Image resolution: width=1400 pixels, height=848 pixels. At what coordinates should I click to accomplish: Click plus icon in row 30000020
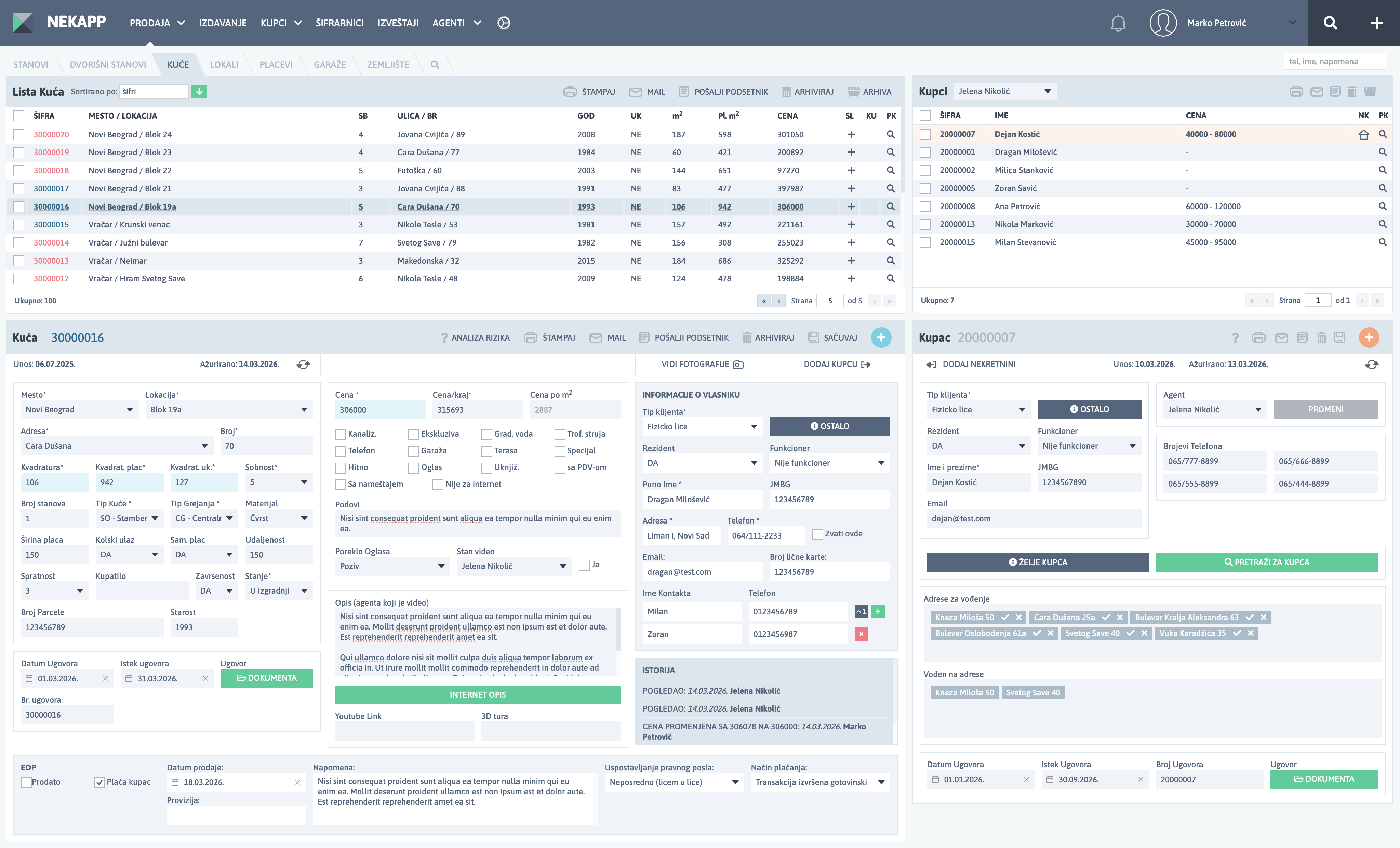(851, 135)
